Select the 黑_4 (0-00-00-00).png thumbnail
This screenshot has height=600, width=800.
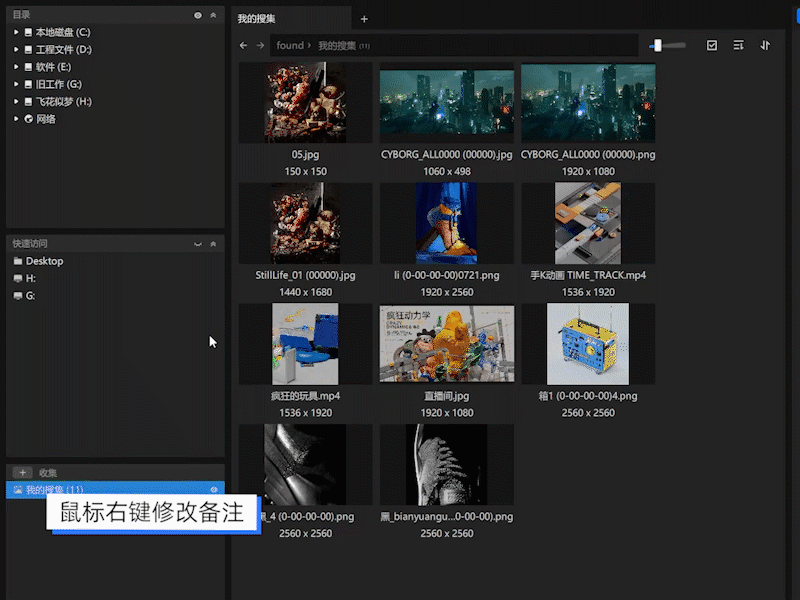(x=305, y=464)
